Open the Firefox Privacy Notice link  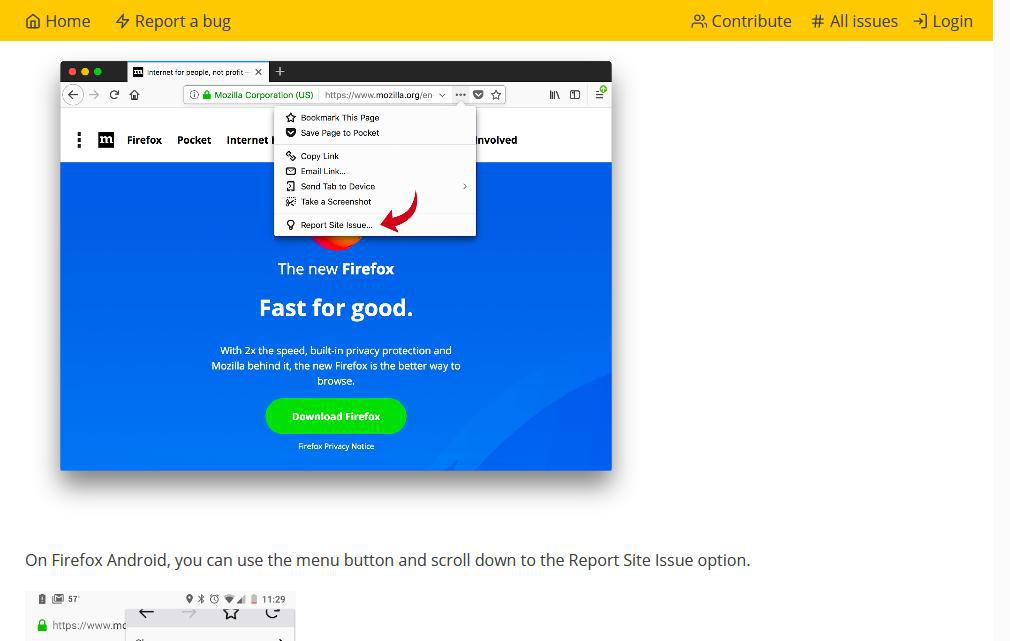click(336, 446)
